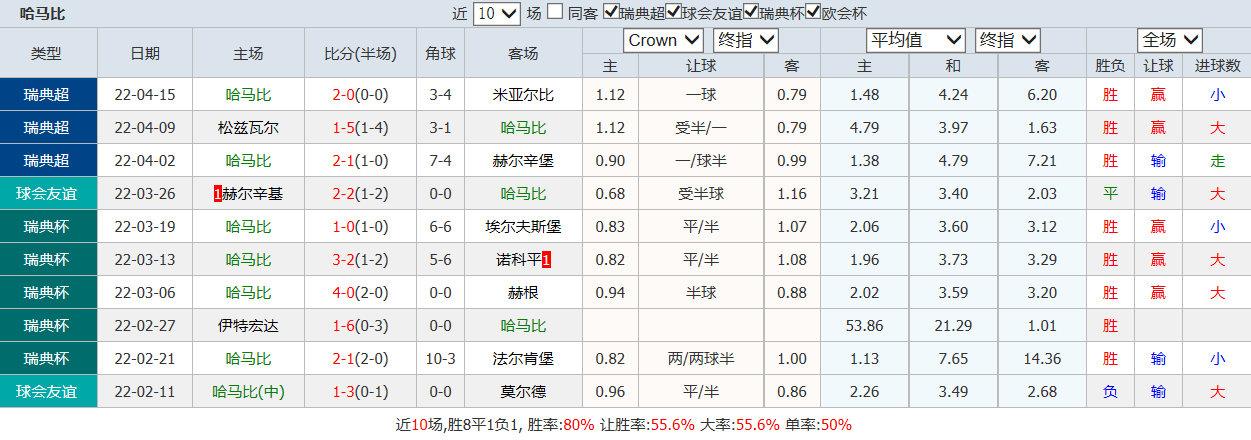
Task: Click the 胜负 column header
Action: coord(1110,66)
